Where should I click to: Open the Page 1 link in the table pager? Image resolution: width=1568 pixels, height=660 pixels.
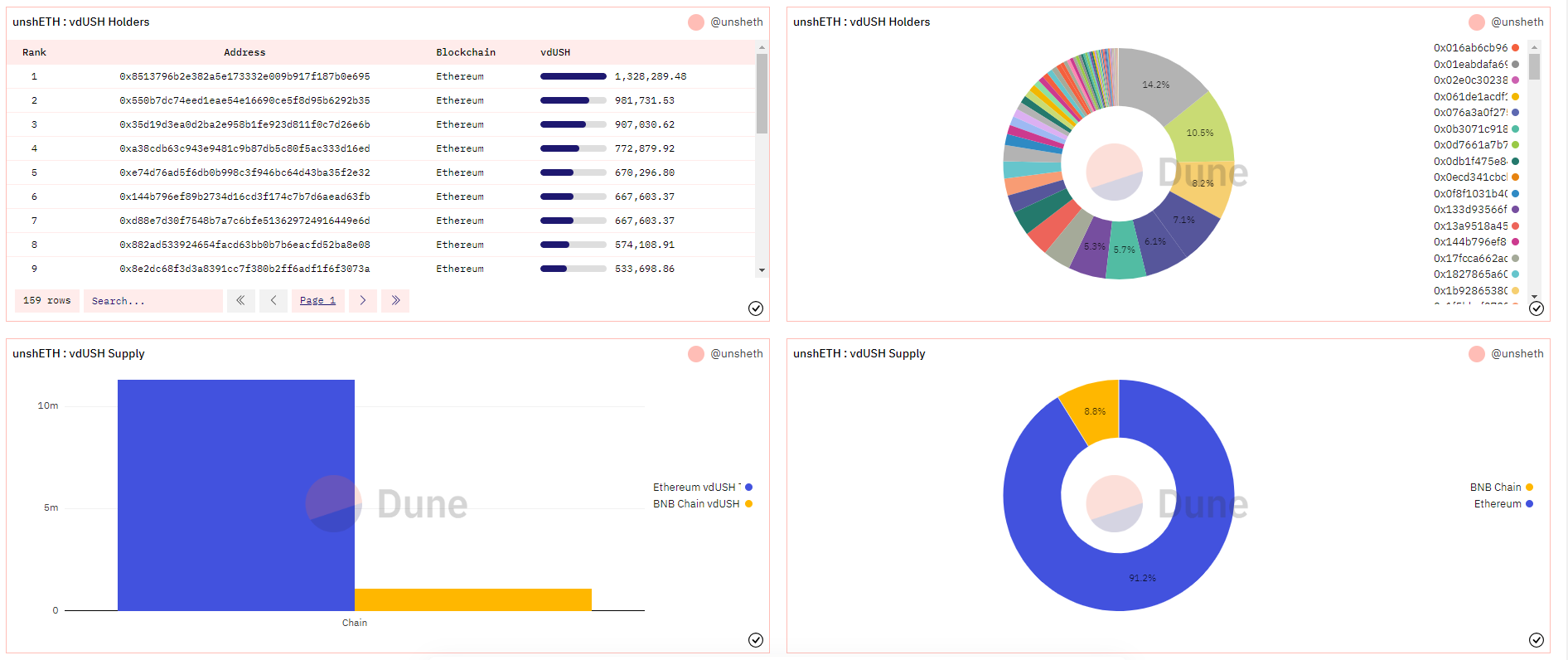pos(317,300)
